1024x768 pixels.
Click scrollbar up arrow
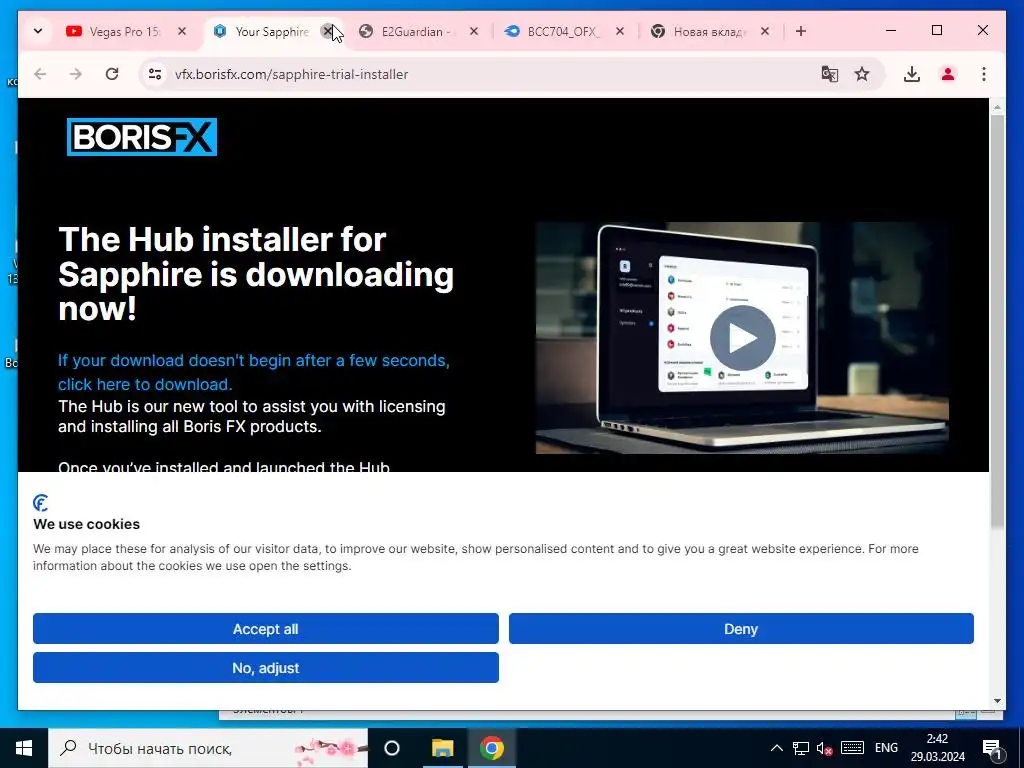(997, 106)
